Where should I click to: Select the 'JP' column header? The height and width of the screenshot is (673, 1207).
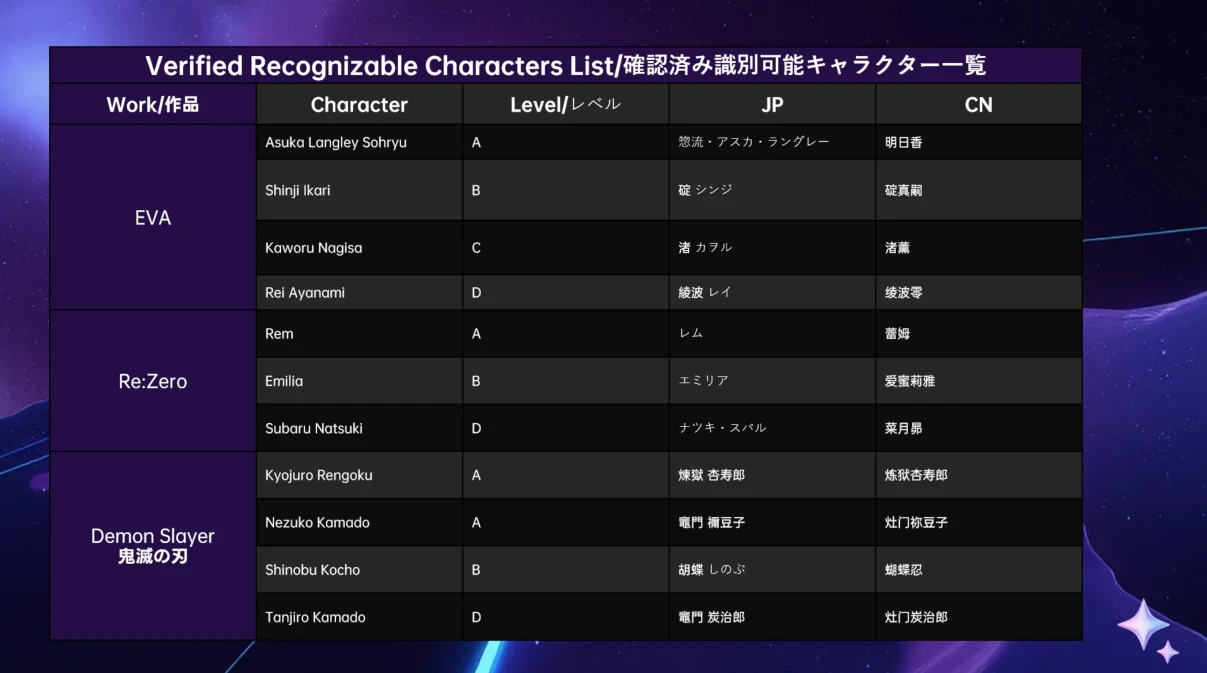772,105
